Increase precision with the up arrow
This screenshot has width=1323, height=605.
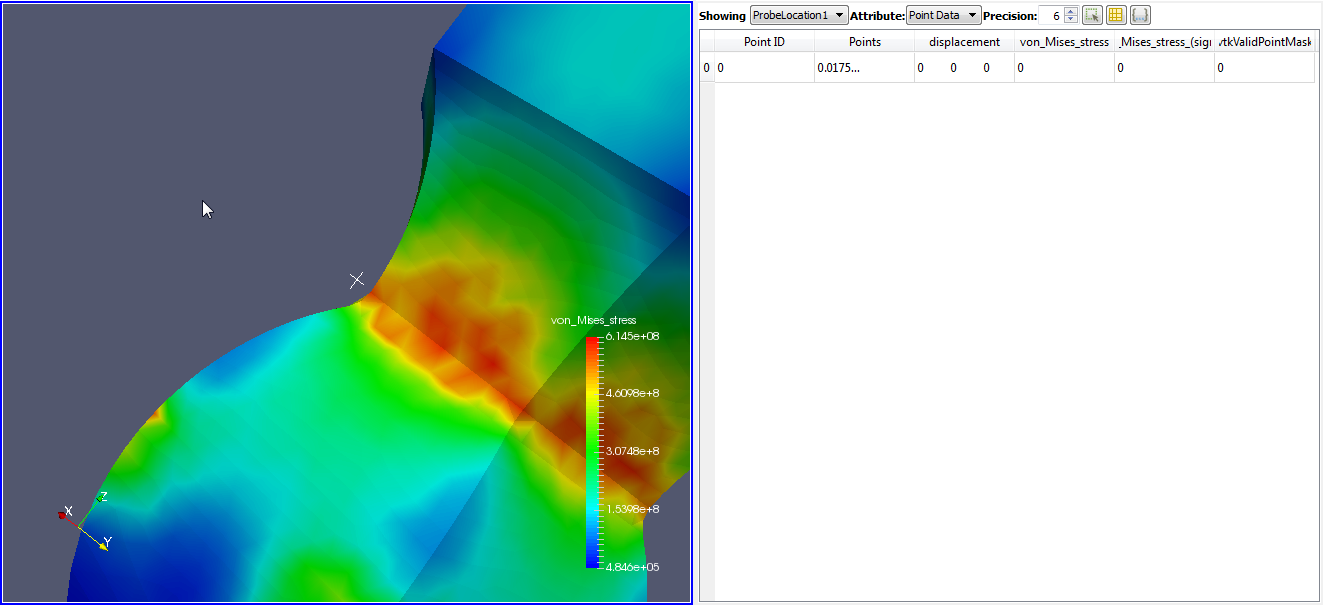(x=1071, y=11)
